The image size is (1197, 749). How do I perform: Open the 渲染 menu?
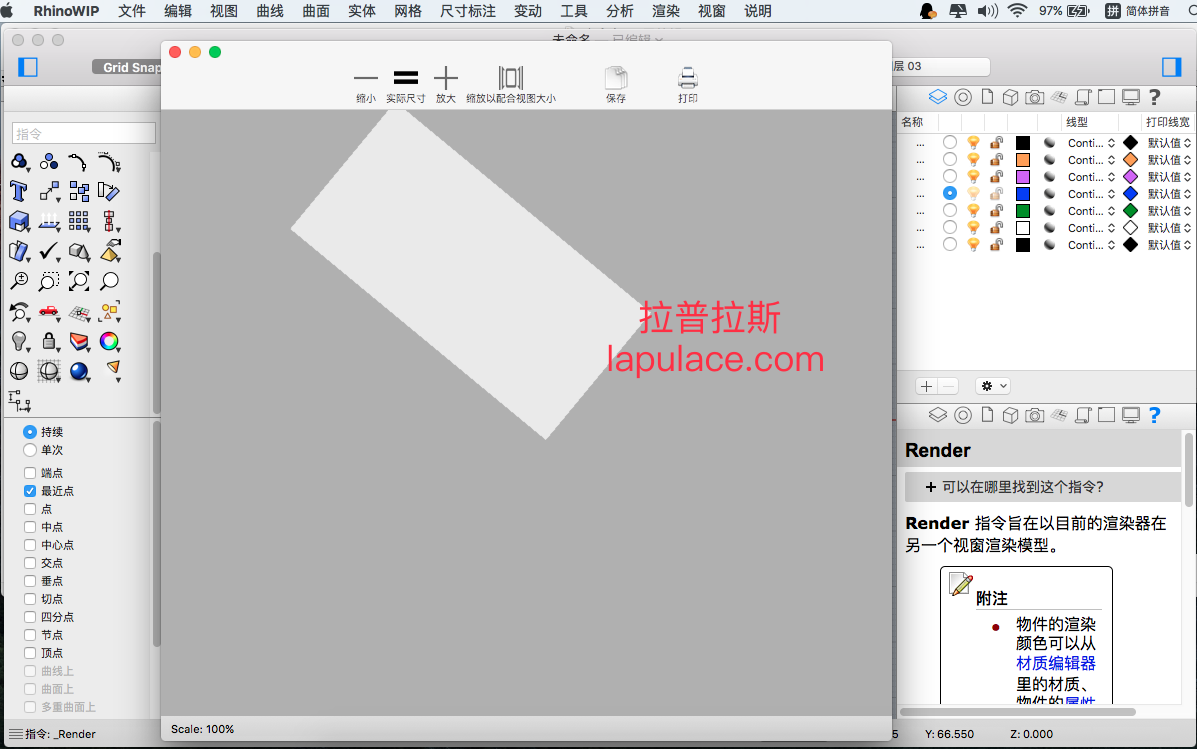click(x=666, y=11)
